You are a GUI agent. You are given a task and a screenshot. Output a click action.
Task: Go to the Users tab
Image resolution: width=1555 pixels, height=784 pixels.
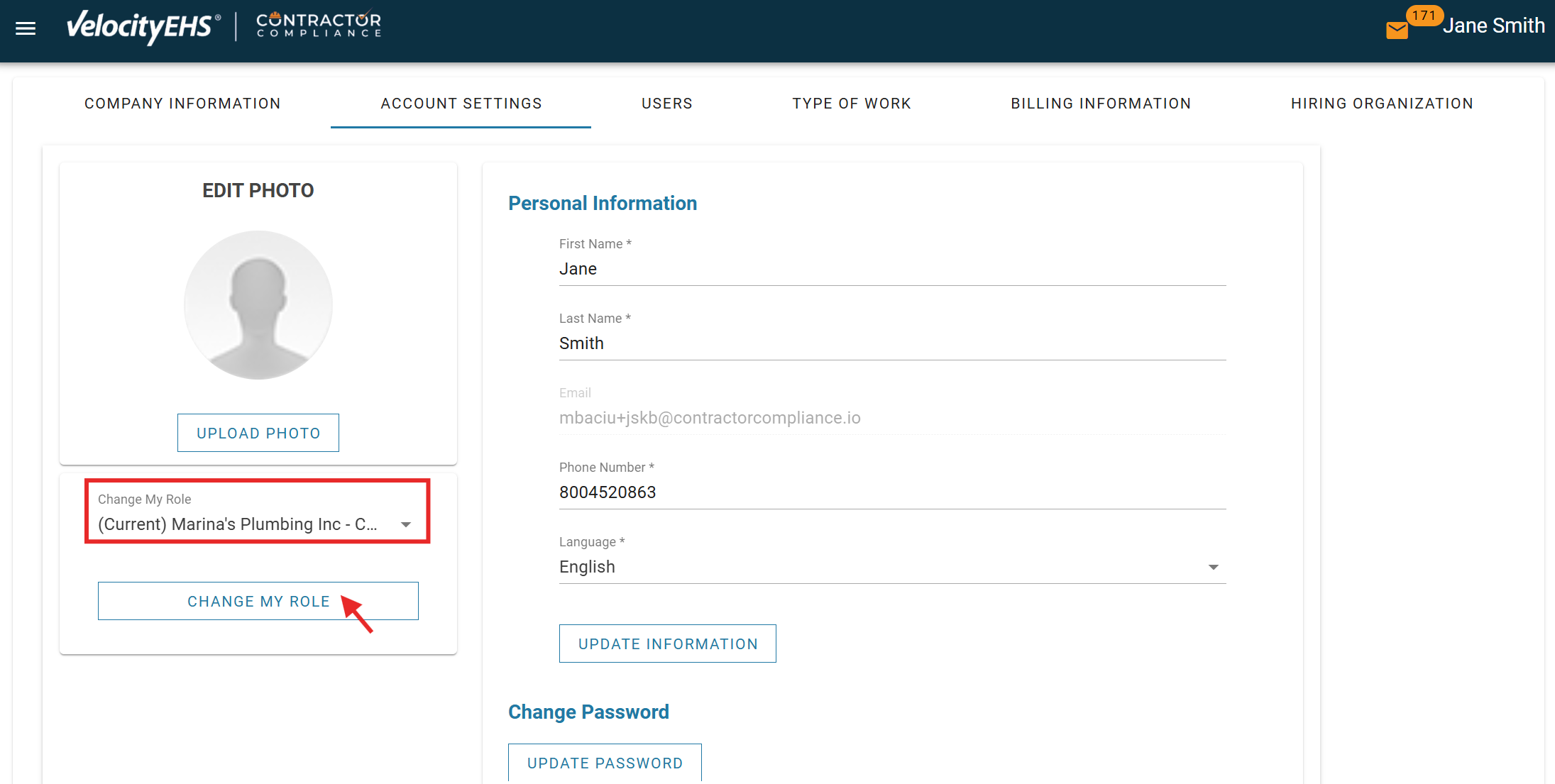tap(667, 104)
